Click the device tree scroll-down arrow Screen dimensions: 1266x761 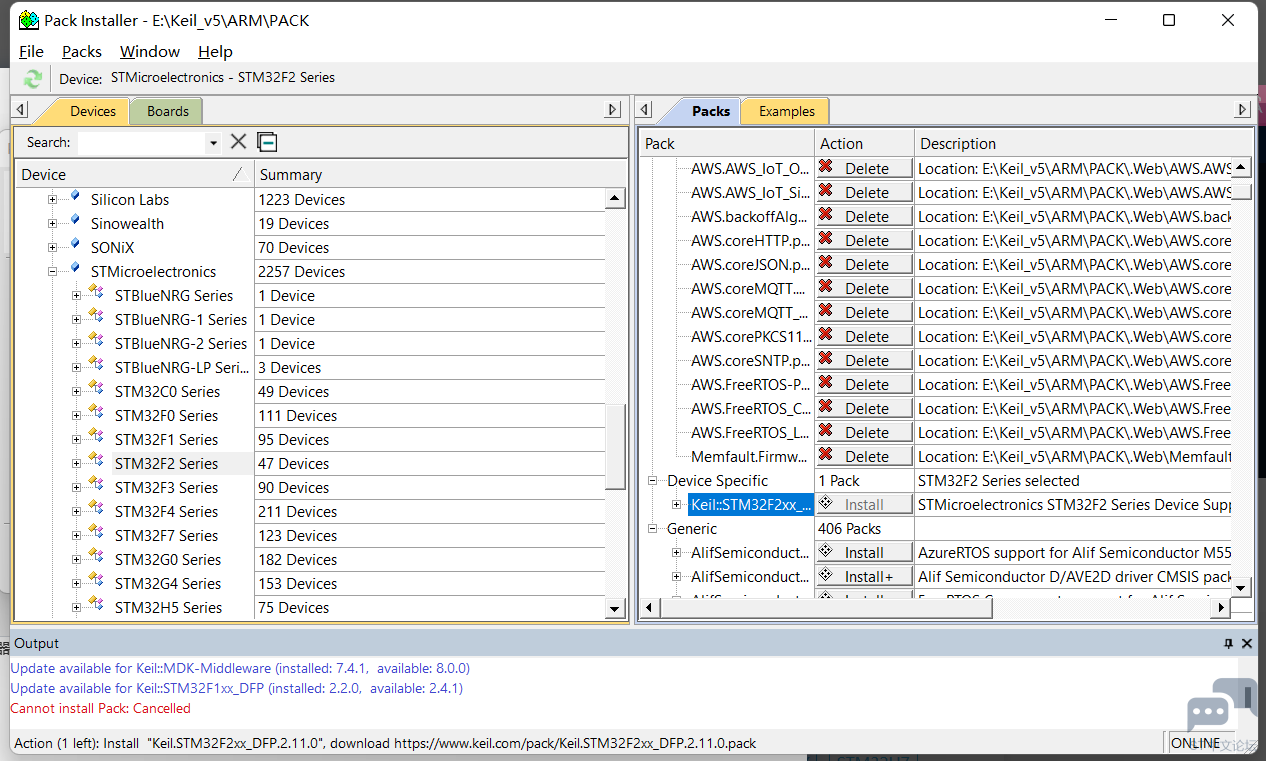pyautogui.click(x=616, y=608)
